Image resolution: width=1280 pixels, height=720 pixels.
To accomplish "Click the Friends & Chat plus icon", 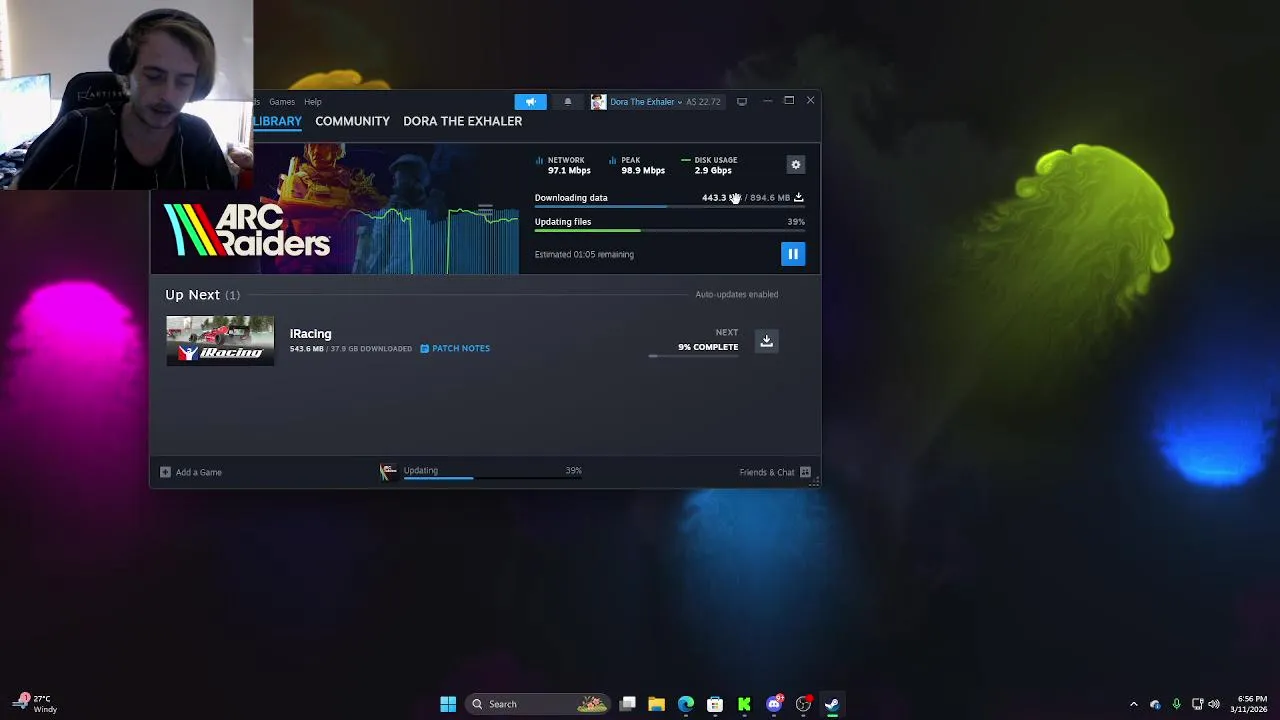I will pyautogui.click(x=805, y=472).
